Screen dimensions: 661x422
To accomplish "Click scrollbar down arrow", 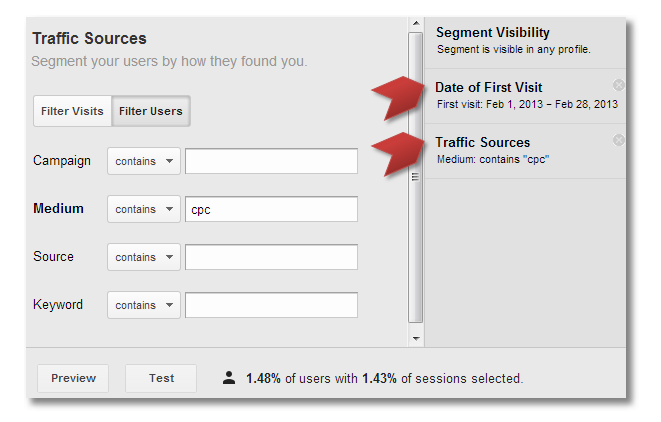I will (x=416, y=339).
